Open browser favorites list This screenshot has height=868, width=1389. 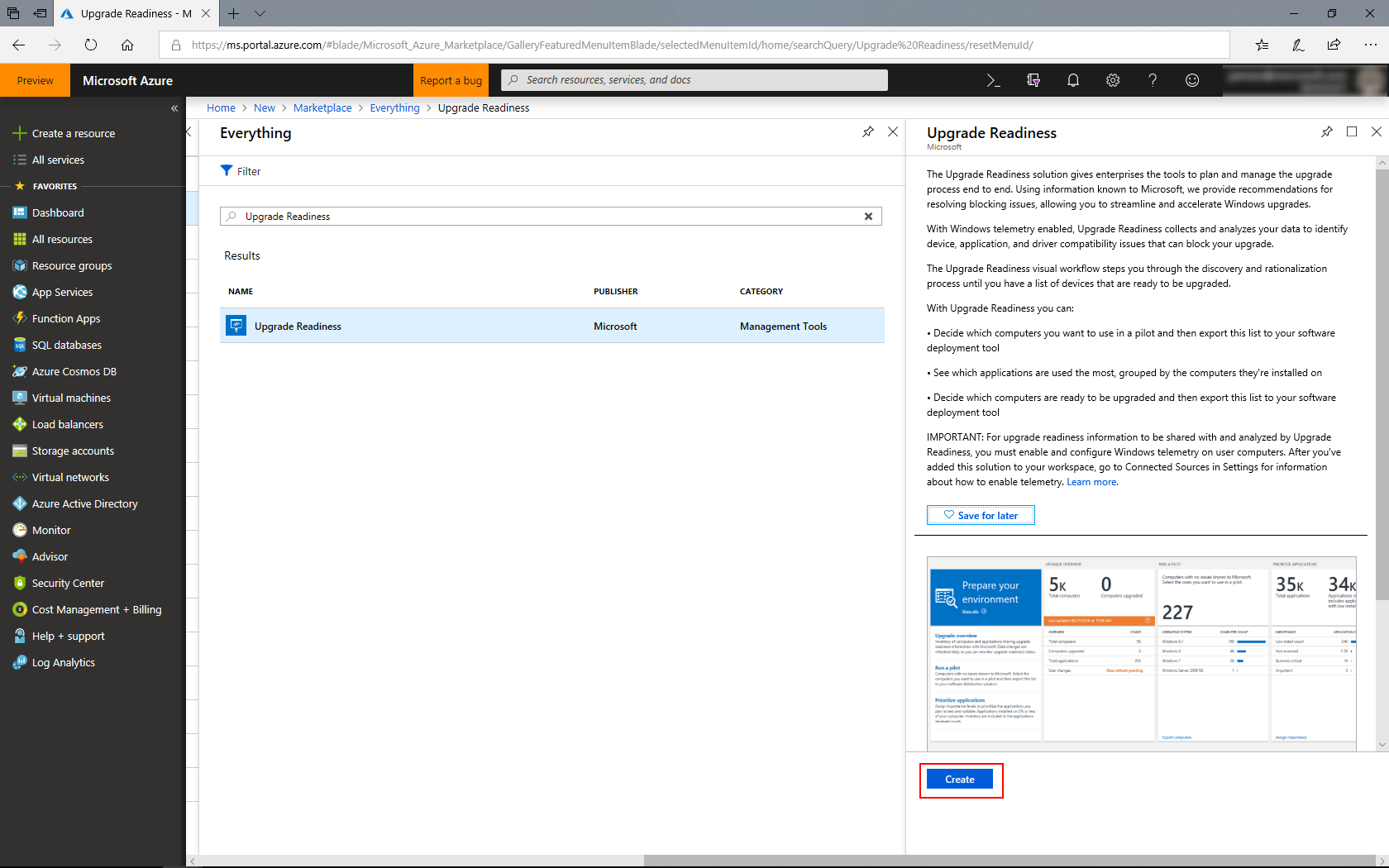coord(1262,45)
